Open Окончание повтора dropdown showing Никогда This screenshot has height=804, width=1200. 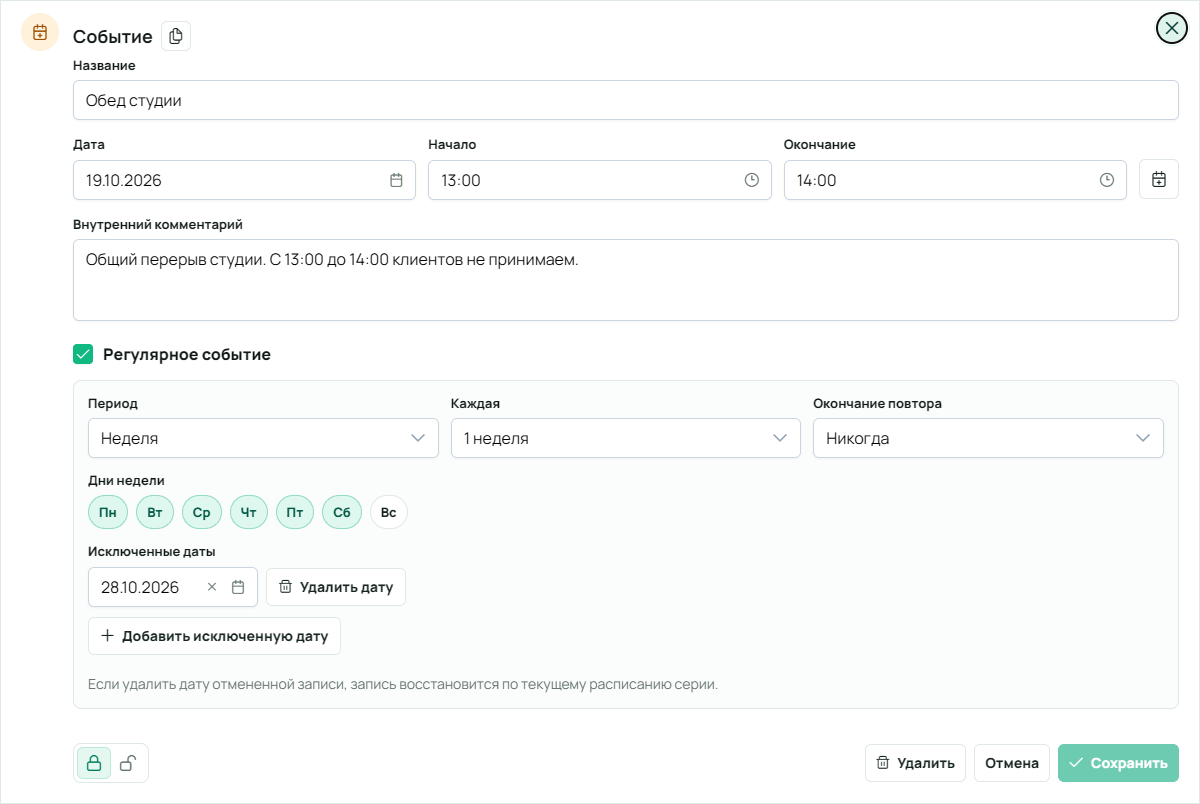pyautogui.click(x=988, y=438)
